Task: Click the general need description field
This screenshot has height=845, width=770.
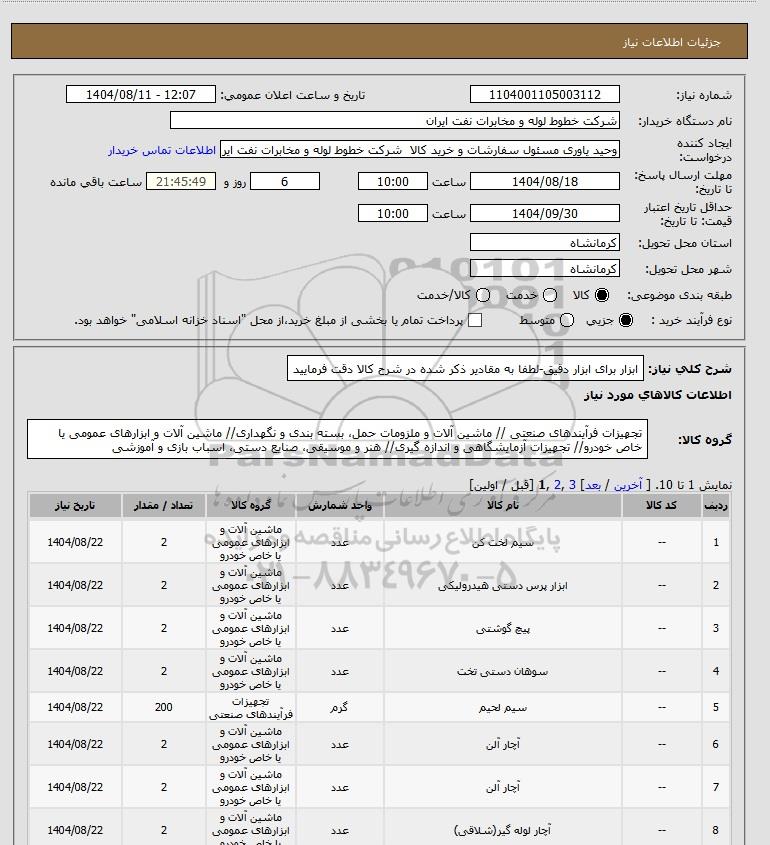Action: coord(466,369)
